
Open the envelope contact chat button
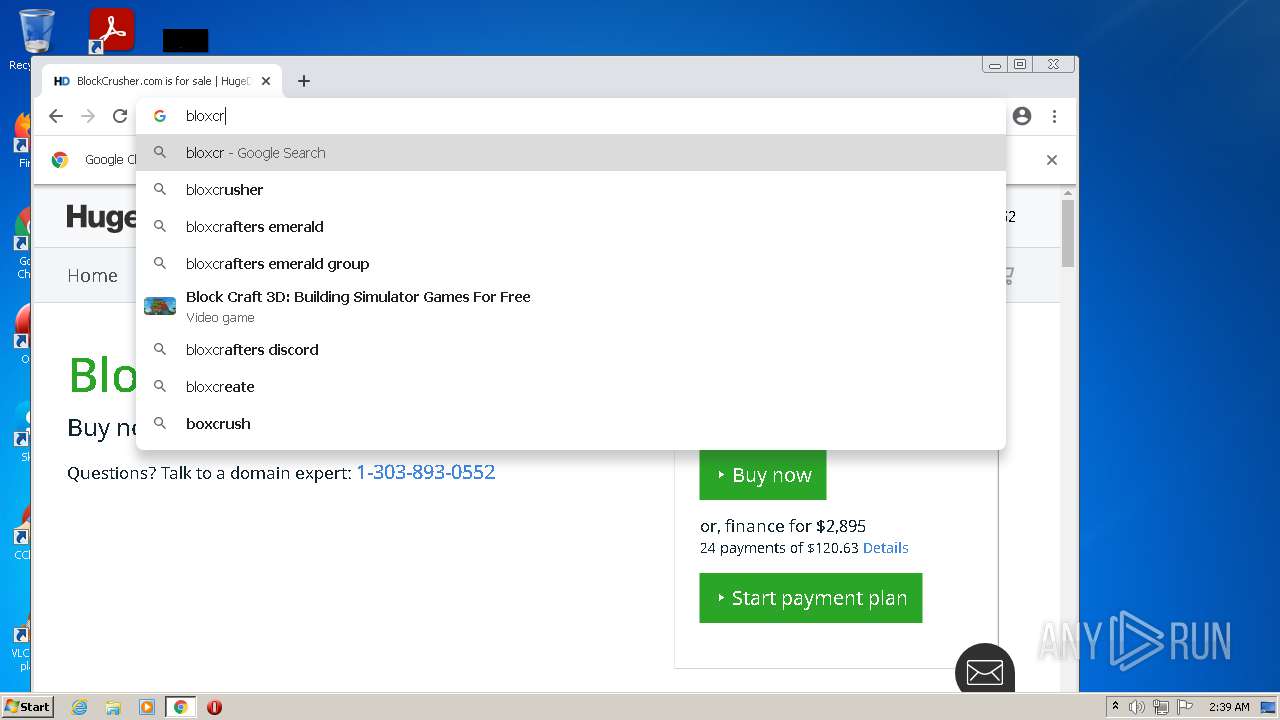coord(985,672)
